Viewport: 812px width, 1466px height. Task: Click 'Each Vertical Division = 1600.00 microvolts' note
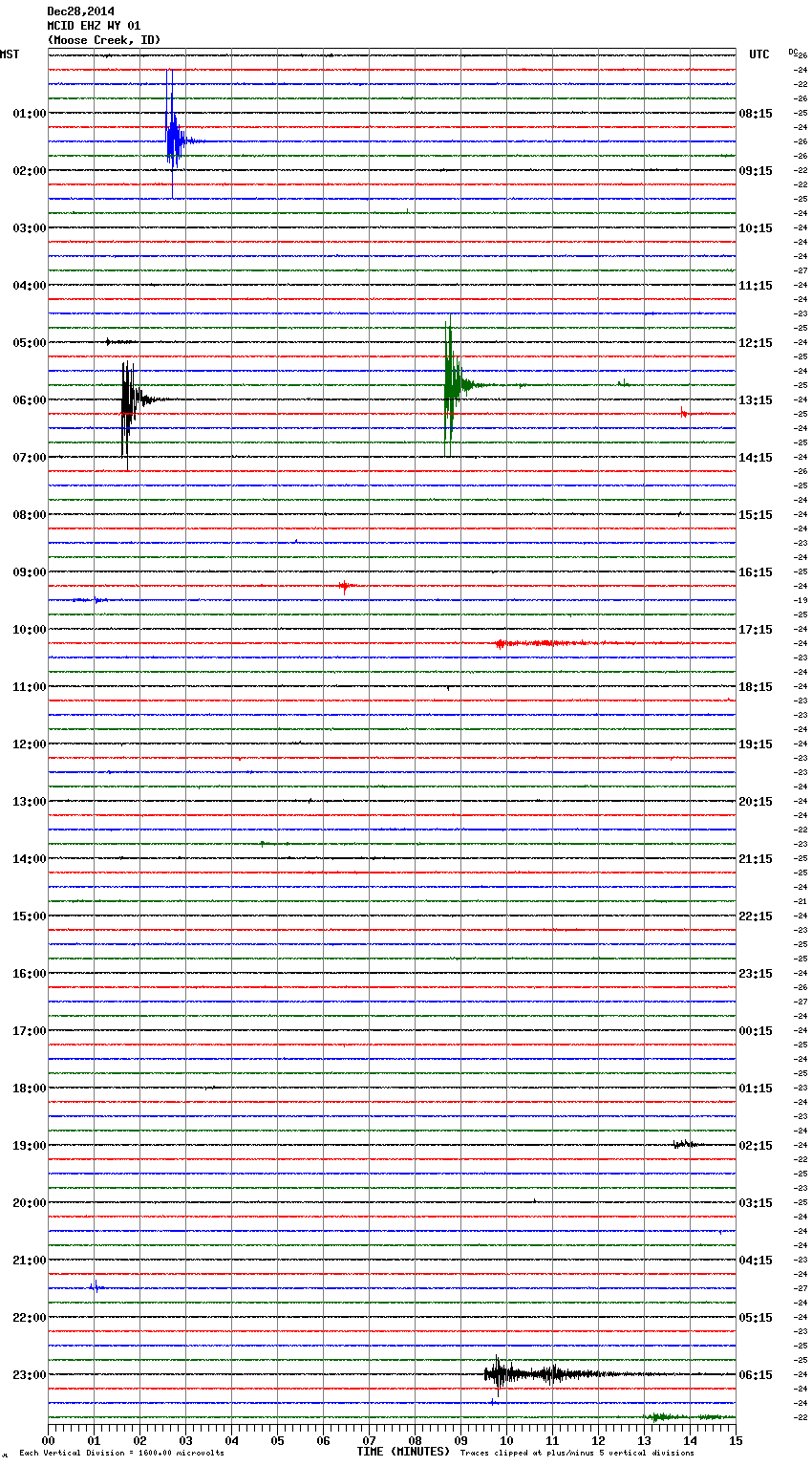122,1453
